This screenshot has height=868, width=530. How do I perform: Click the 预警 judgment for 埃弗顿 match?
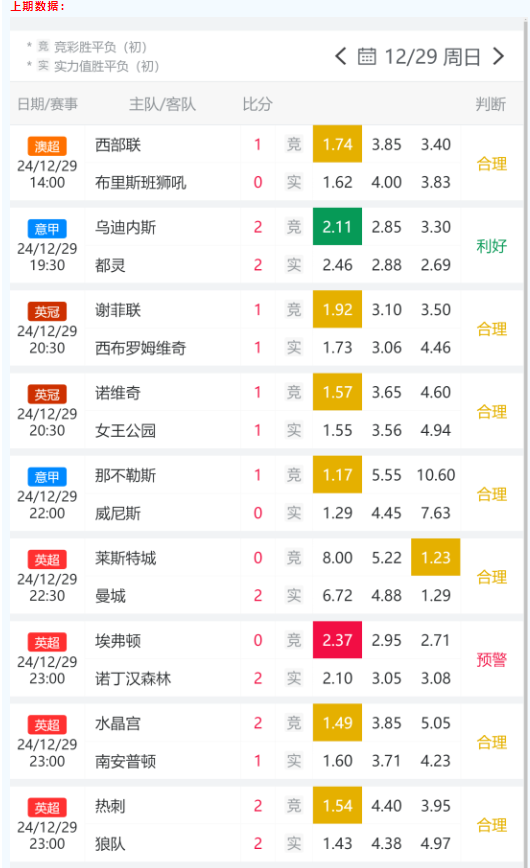click(491, 659)
